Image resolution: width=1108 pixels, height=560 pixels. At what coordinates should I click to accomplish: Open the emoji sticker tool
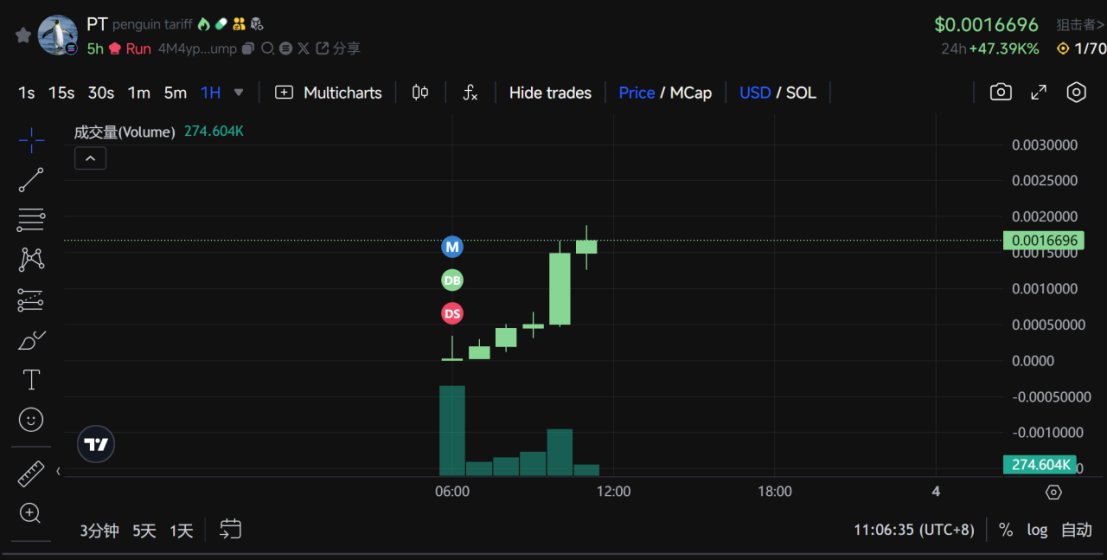click(x=31, y=419)
